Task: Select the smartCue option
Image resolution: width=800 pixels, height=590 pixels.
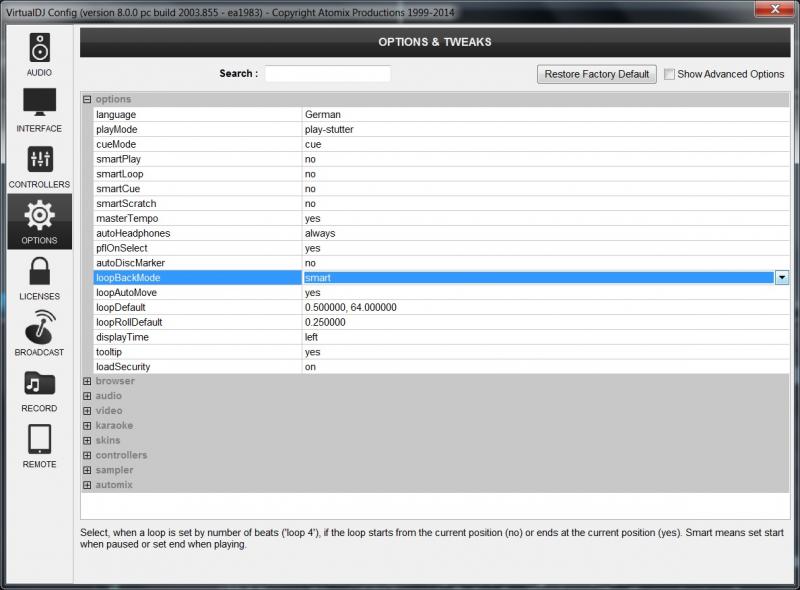Action: coord(441,188)
